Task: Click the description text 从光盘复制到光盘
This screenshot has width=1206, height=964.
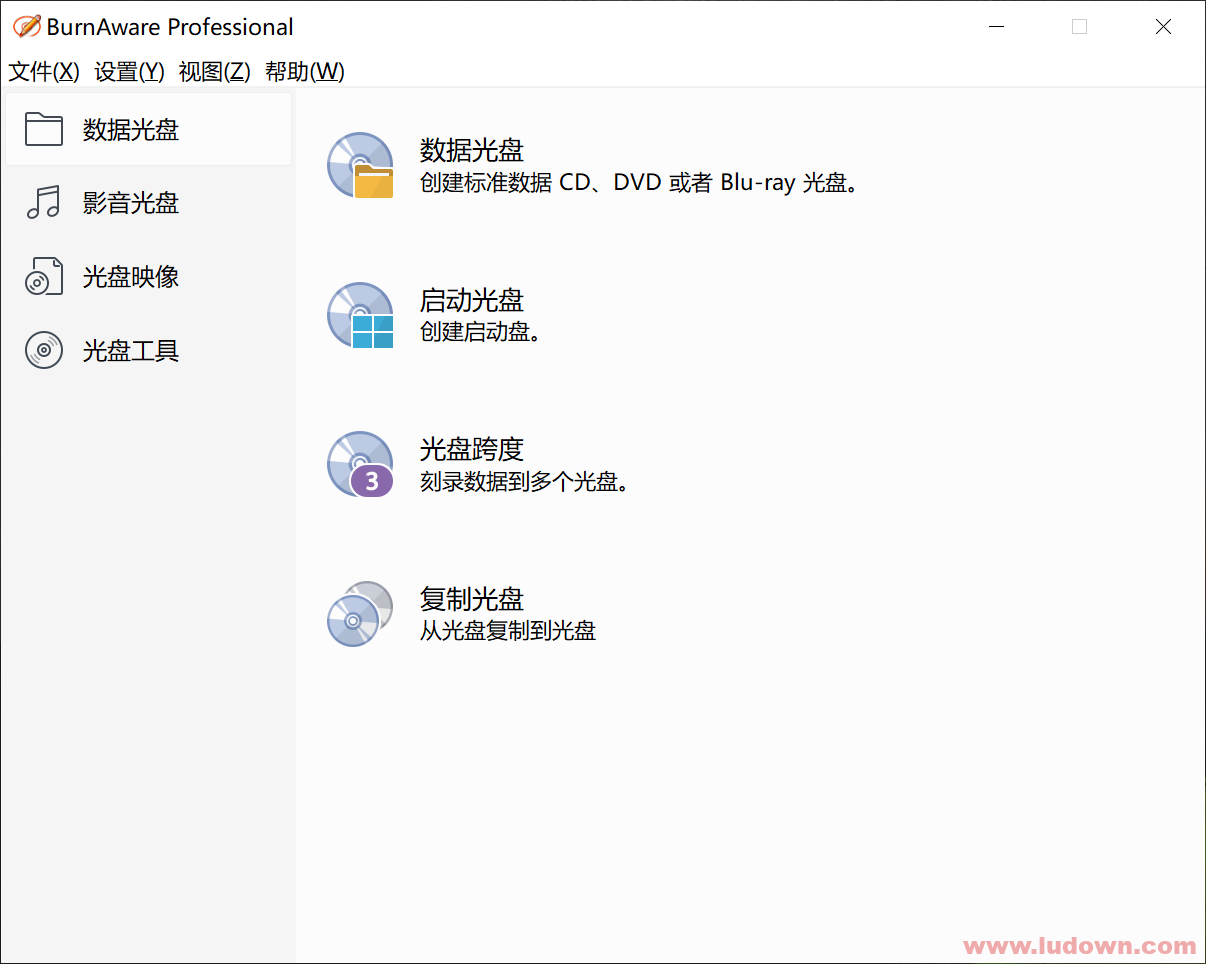Action: (x=508, y=631)
